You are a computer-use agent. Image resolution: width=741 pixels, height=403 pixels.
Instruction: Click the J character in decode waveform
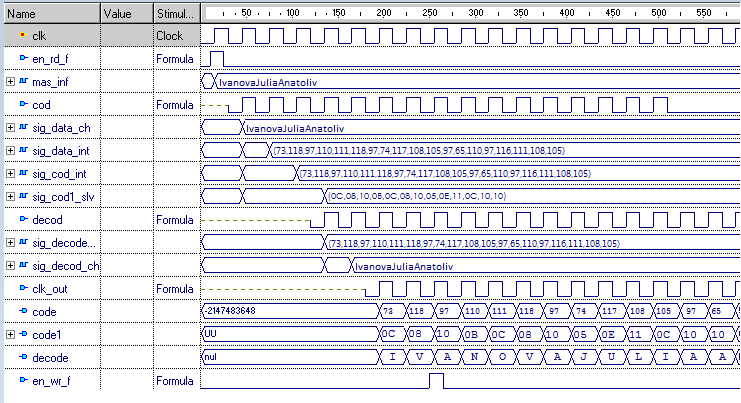click(x=583, y=357)
